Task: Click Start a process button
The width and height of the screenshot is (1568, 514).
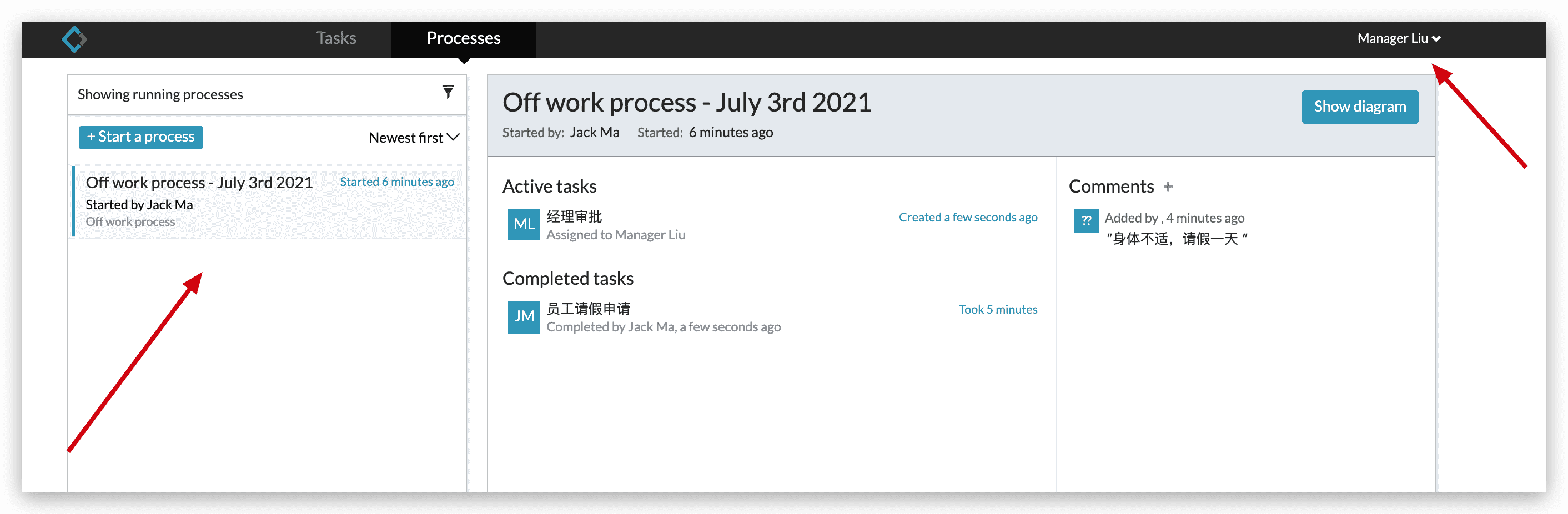Action: (x=140, y=137)
